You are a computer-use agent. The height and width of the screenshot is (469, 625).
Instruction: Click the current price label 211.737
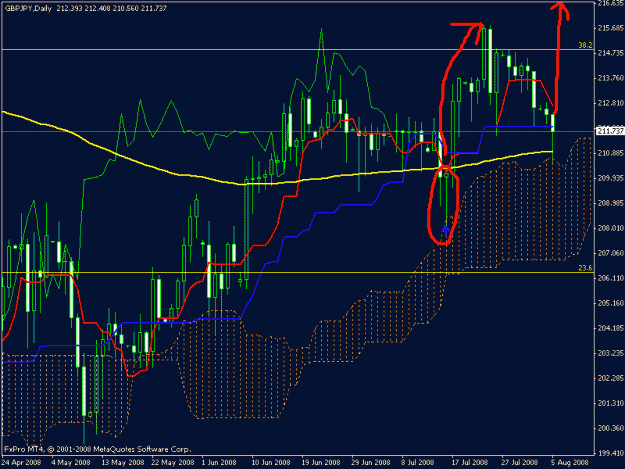pos(610,131)
